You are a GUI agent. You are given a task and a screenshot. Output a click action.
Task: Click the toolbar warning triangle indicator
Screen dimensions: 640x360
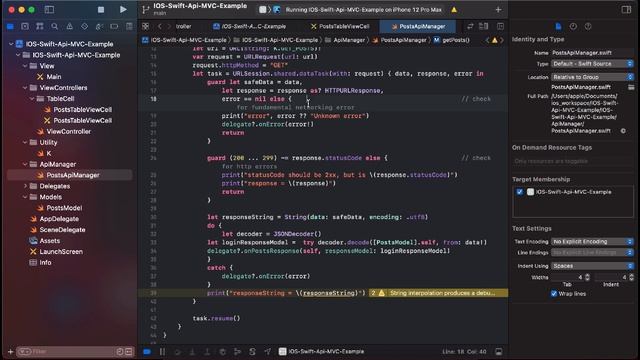tap(454, 9)
